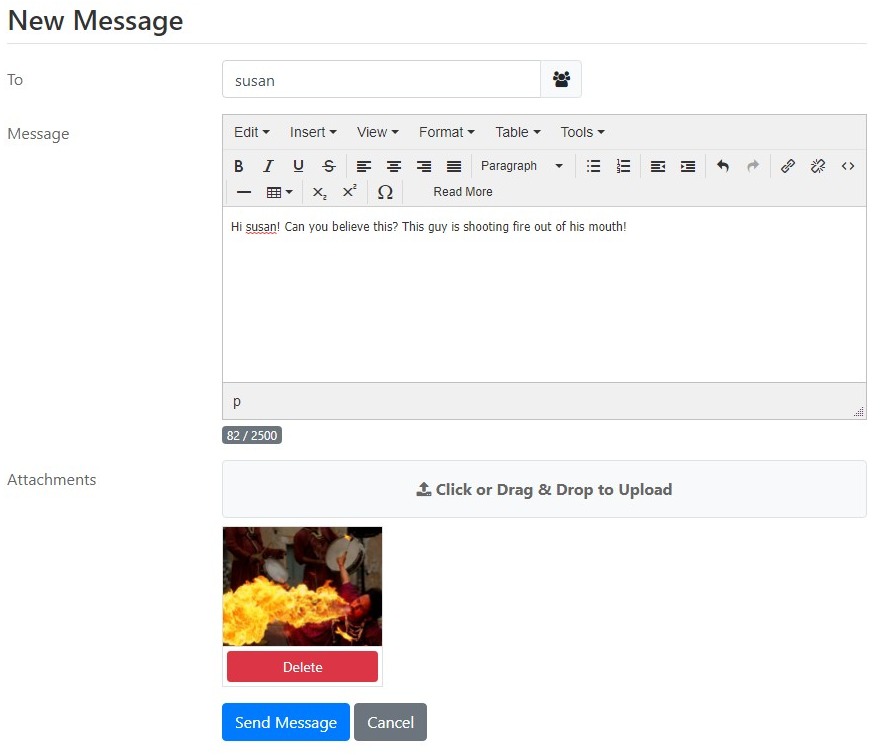Open the recipient picker icon
The height and width of the screenshot is (755, 883).
pos(561,79)
